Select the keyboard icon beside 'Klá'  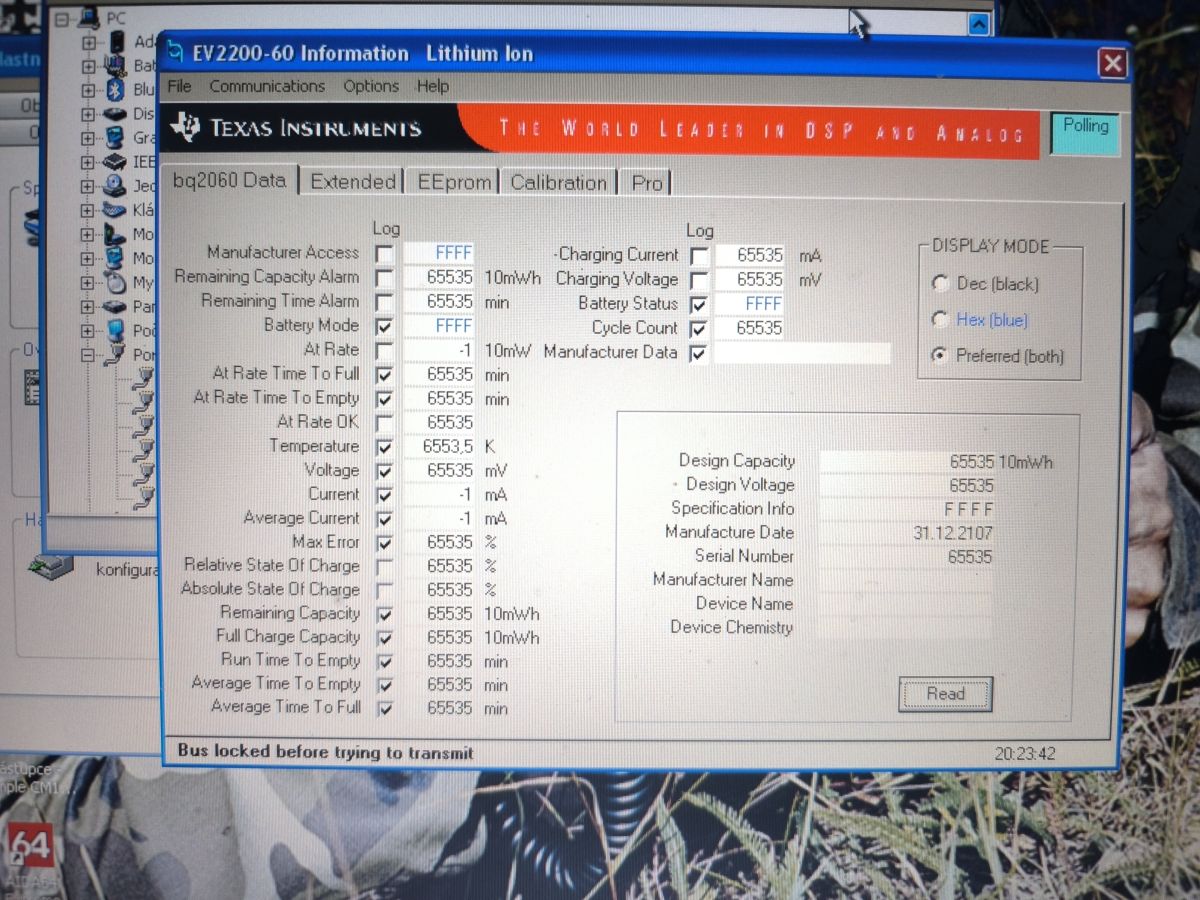[x=116, y=210]
